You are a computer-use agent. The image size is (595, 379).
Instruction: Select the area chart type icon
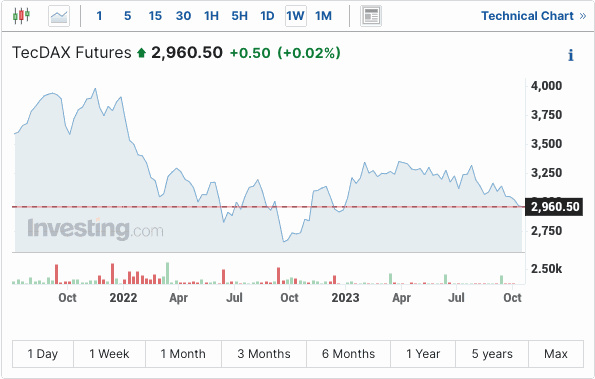coord(59,16)
